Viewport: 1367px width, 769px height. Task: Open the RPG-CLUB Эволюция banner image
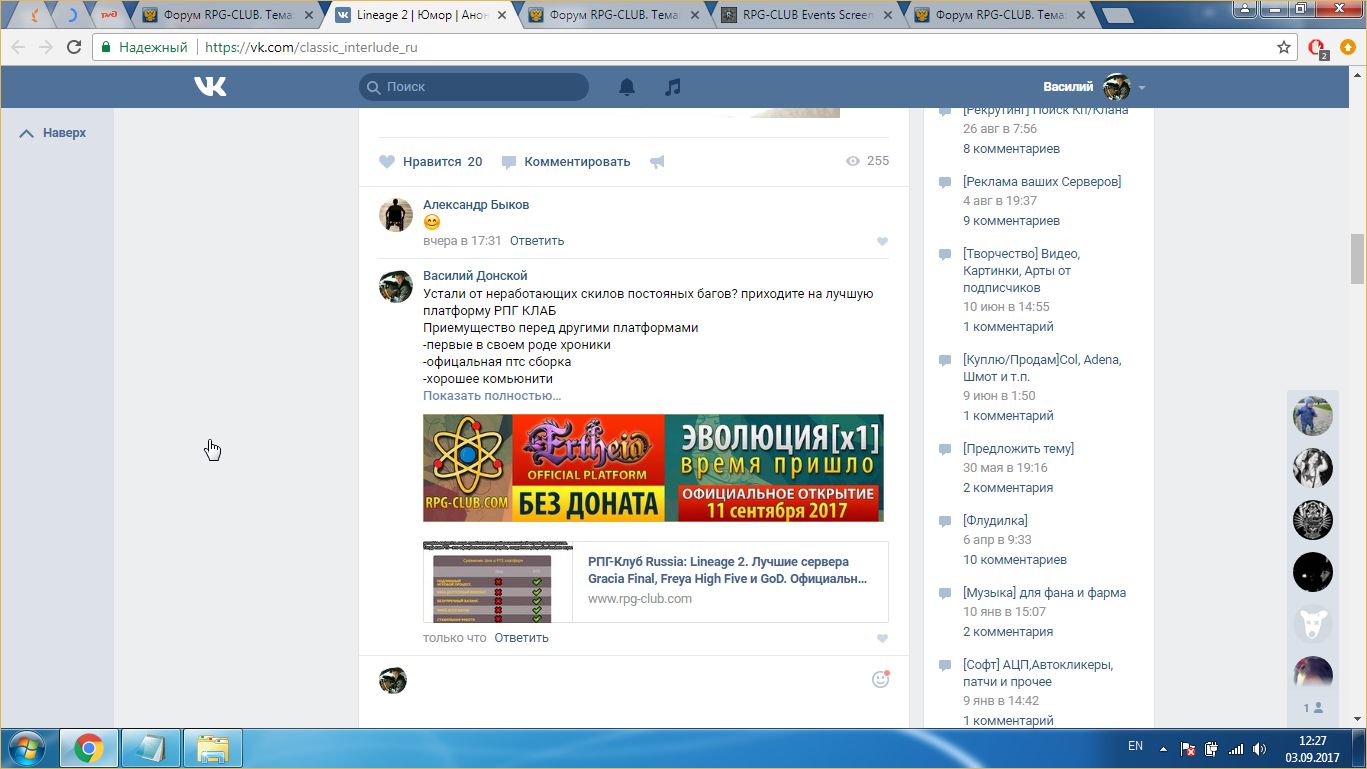653,468
